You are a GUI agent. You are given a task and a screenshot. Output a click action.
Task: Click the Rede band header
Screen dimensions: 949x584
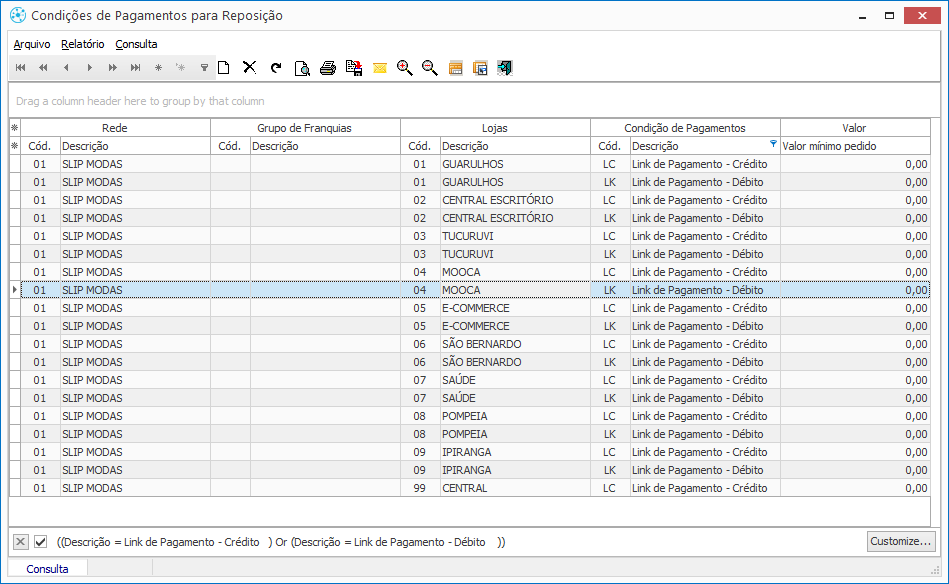tap(115, 128)
